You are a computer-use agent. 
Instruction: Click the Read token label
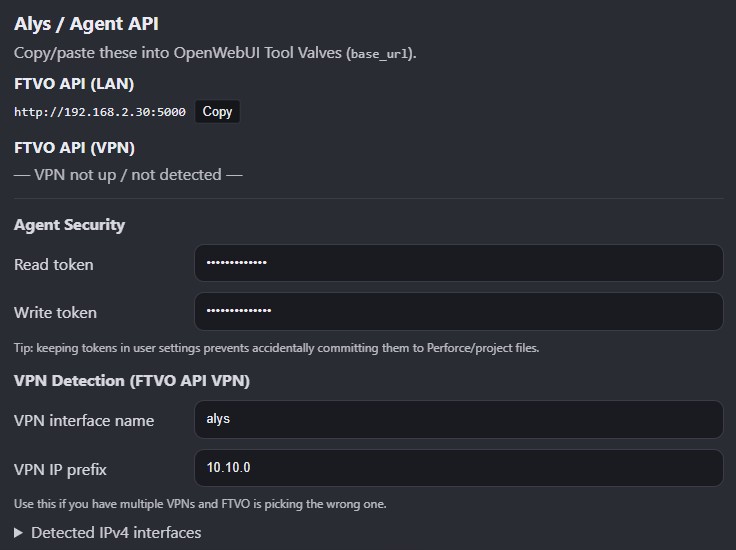coord(54,265)
